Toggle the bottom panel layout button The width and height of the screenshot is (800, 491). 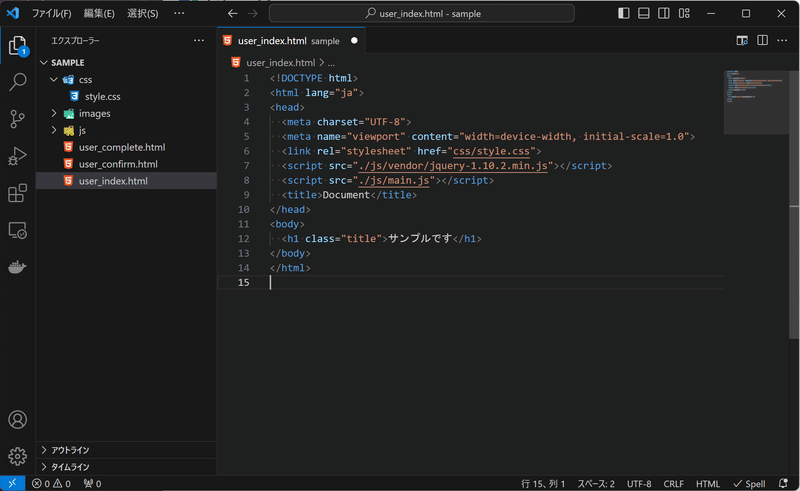click(x=644, y=13)
